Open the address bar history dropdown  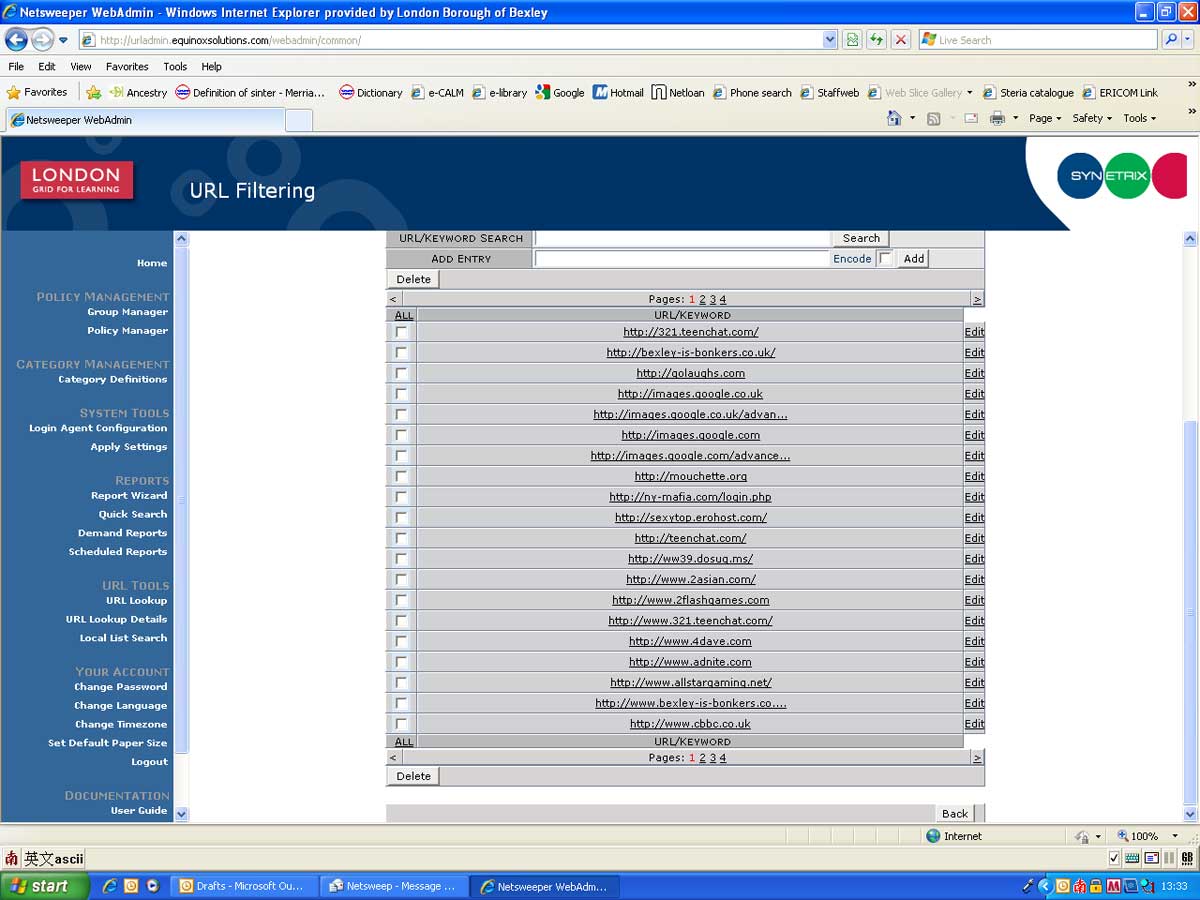(830, 39)
